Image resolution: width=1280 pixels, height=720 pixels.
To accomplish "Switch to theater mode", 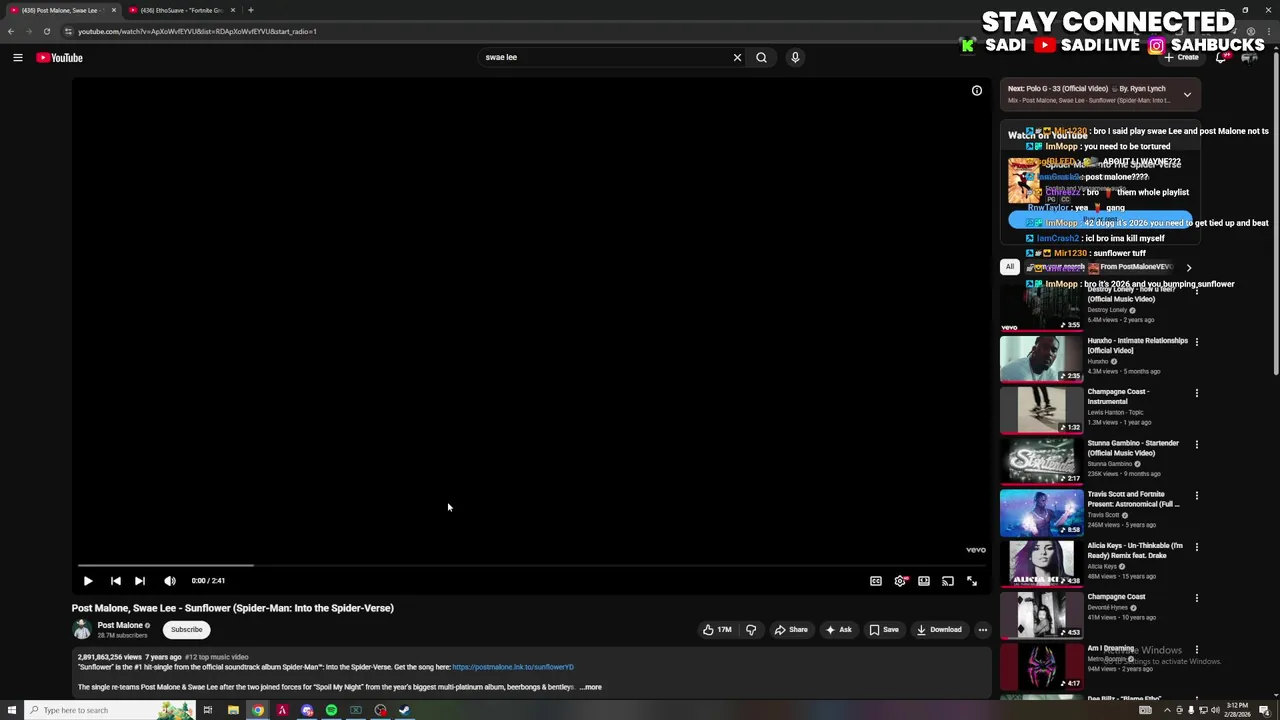I will [x=924, y=581].
